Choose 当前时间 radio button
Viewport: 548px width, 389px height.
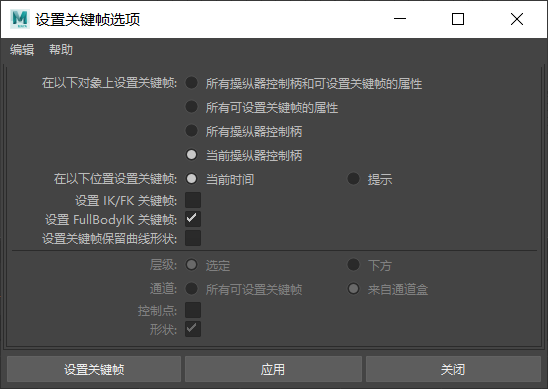(192, 179)
